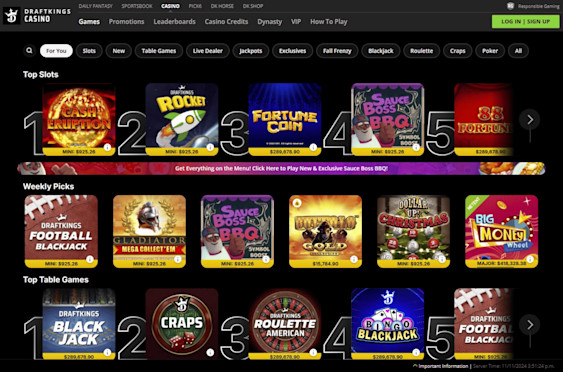Select the Fall Frenzy filter pill
This screenshot has width=563, height=372.
(337, 51)
